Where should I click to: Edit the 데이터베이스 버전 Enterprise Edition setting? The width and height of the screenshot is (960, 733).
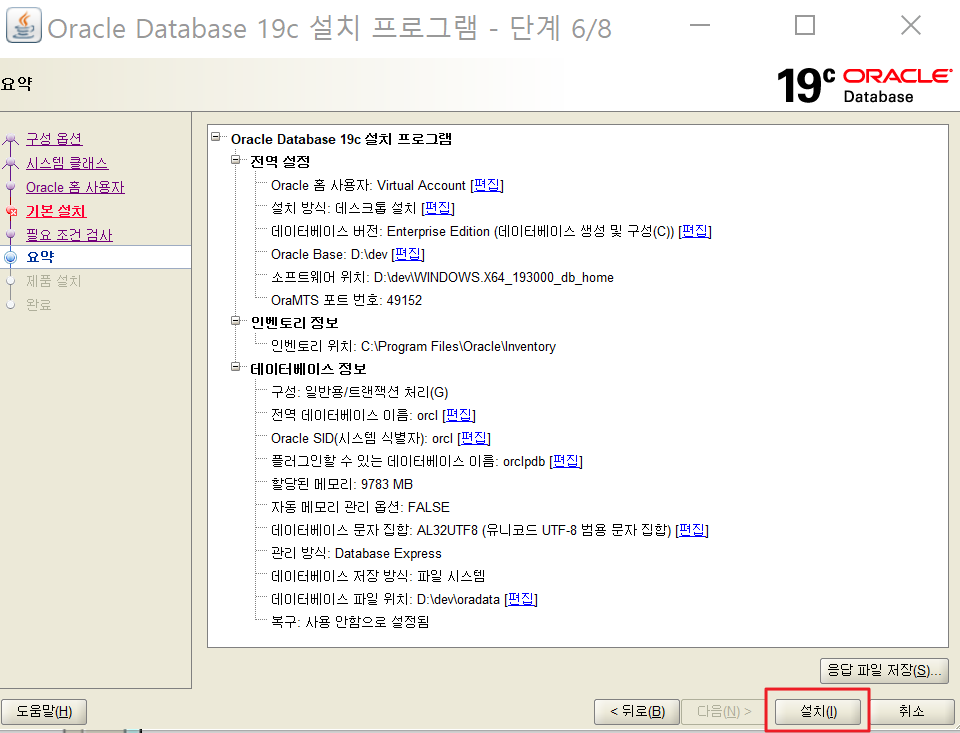click(695, 231)
